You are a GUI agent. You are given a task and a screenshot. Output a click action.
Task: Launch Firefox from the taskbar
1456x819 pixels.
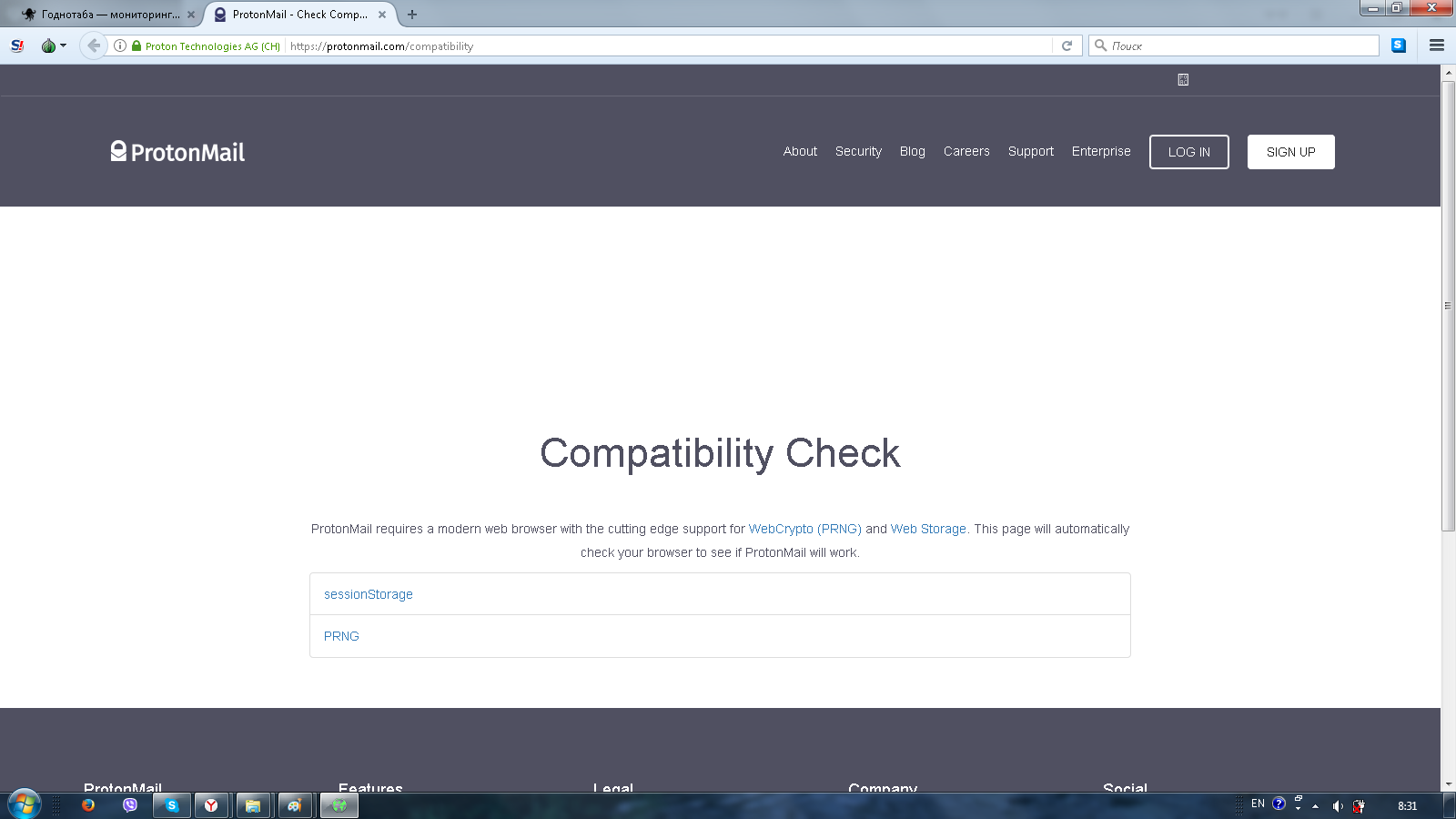click(88, 805)
